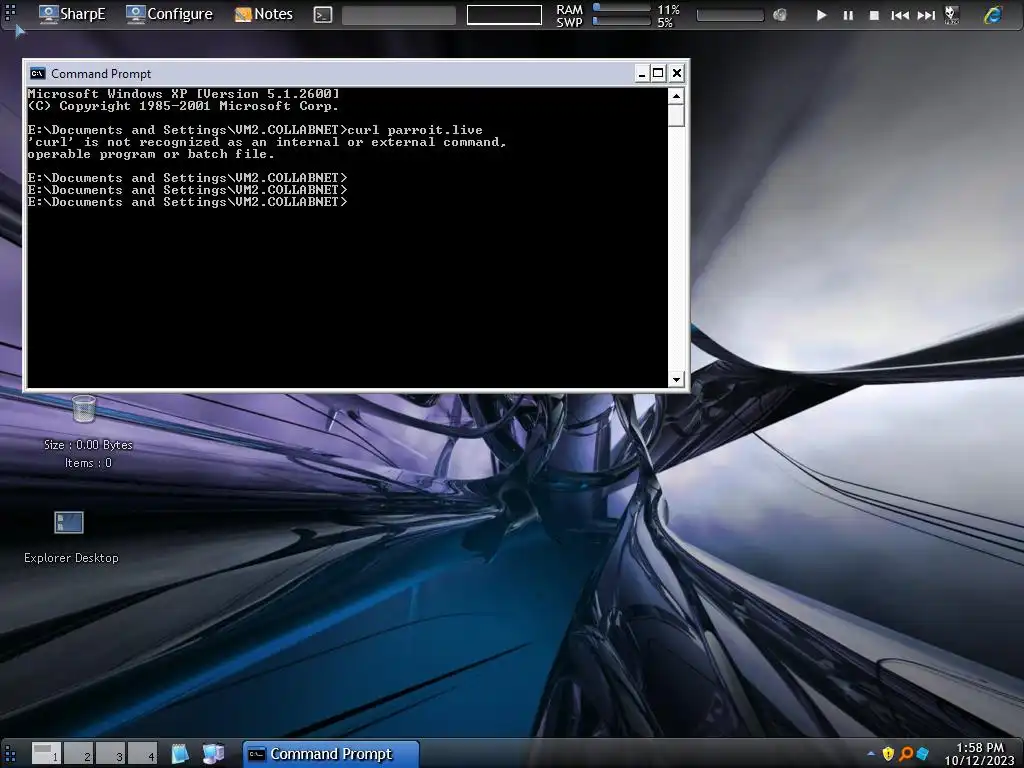The height and width of the screenshot is (768, 1024).
Task: Click the bottom bar grip handle dots
Action: tap(10, 753)
